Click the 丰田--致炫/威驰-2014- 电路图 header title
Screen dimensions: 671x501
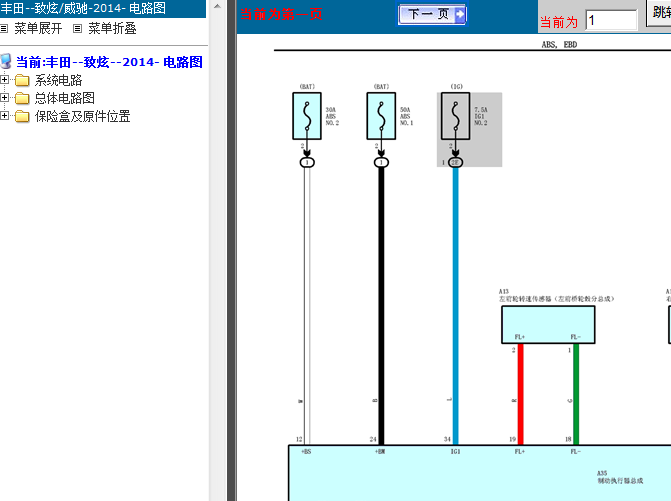(83, 8)
